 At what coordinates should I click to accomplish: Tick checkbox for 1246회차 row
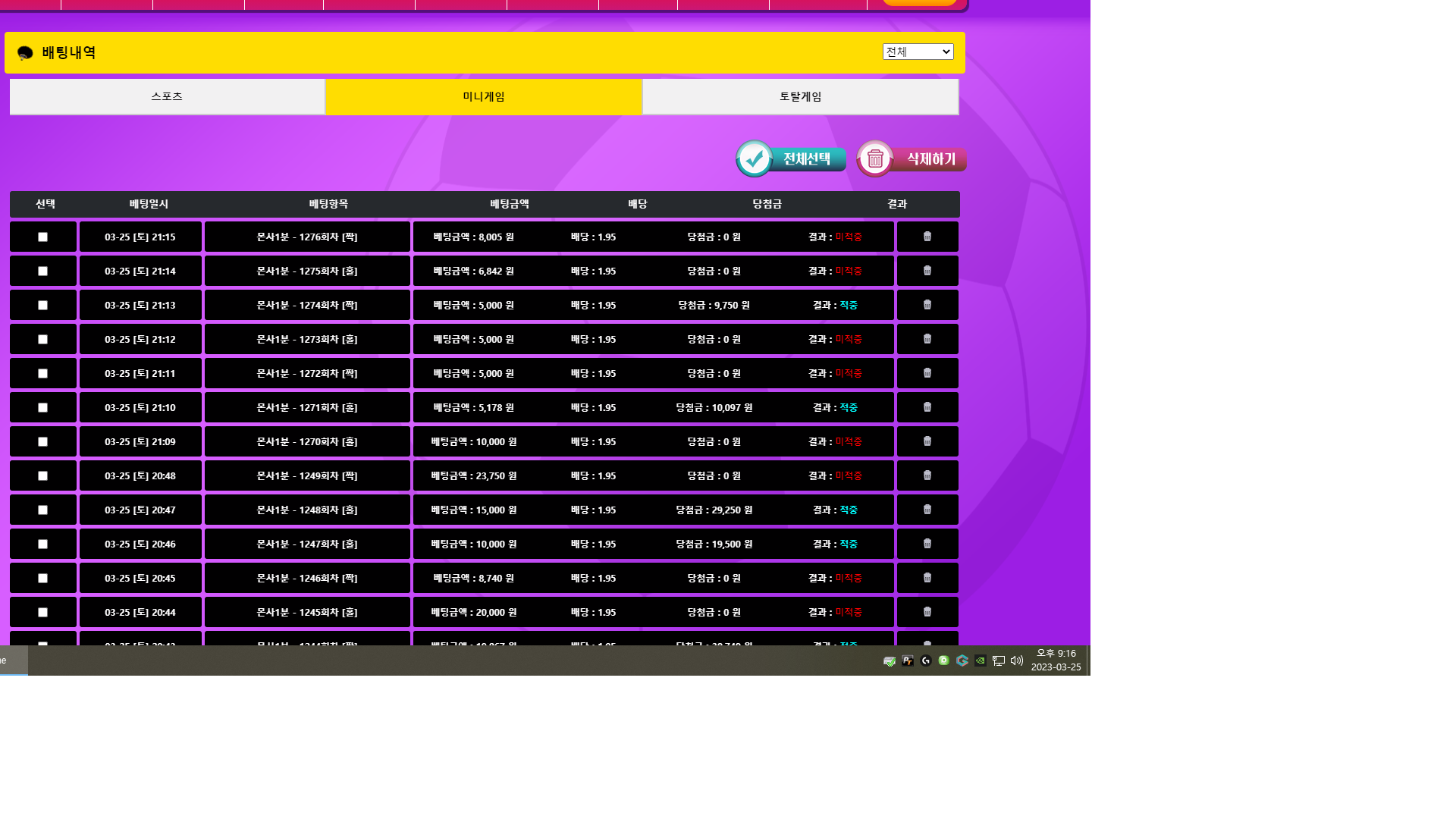[x=43, y=579]
